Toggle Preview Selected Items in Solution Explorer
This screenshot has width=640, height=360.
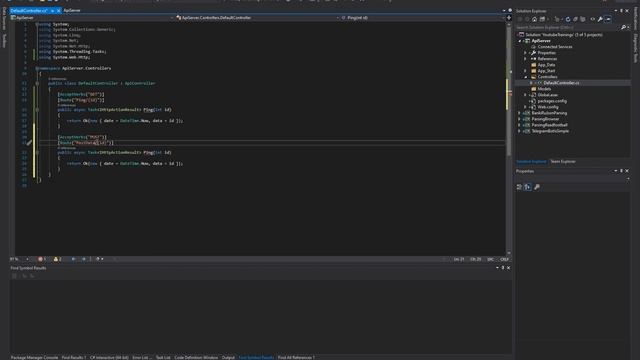coord(608,19)
